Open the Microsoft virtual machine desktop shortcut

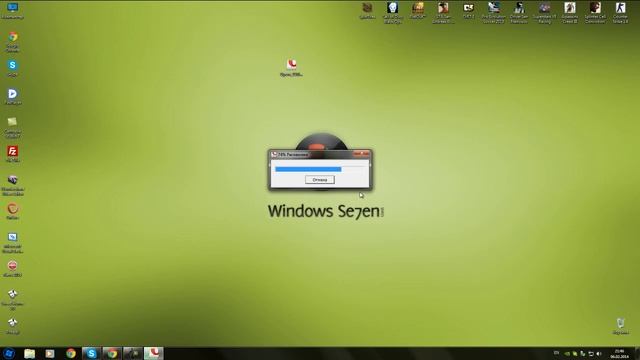click(x=13, y=242)
